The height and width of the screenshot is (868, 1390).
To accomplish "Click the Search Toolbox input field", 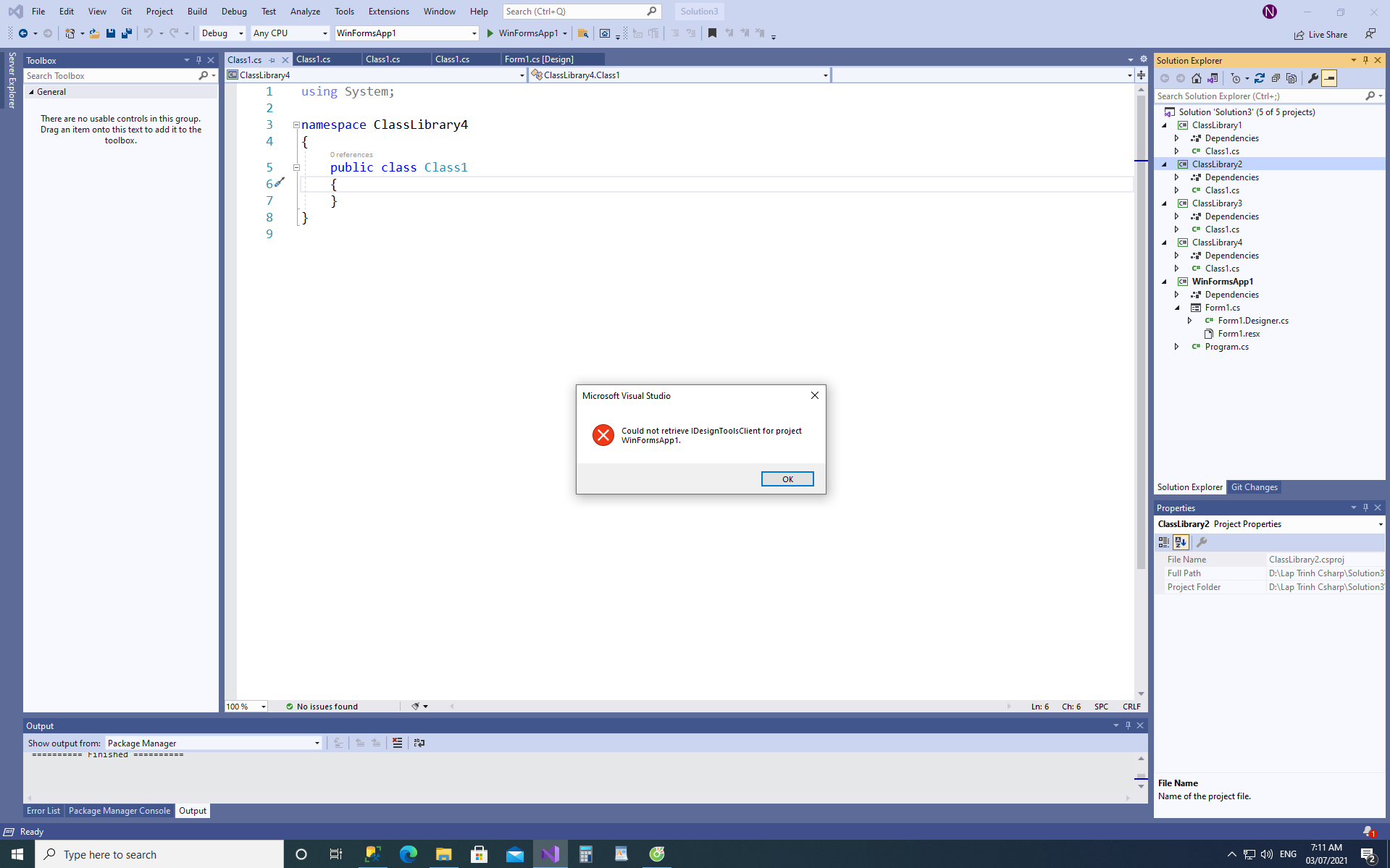I will 111,76.
